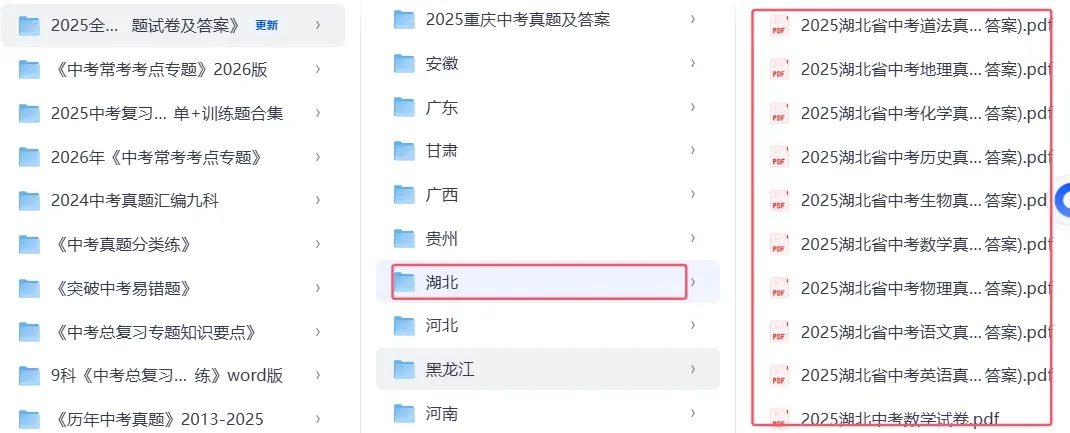Expand 《中考真题分类练》 folder arrow
1070x433 pixels.
[x=318, y=244]
